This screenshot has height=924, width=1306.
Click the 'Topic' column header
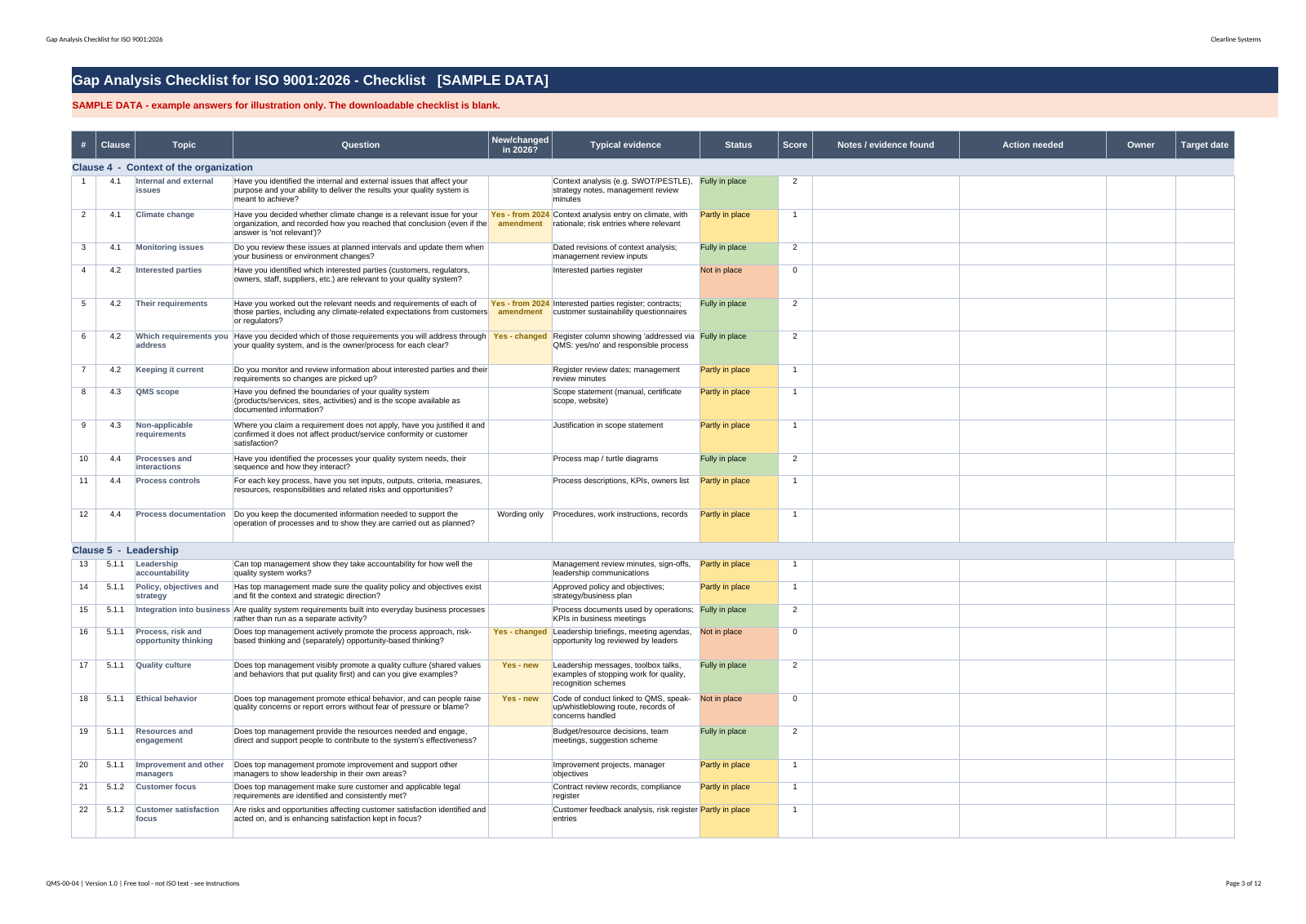(184, 145)
